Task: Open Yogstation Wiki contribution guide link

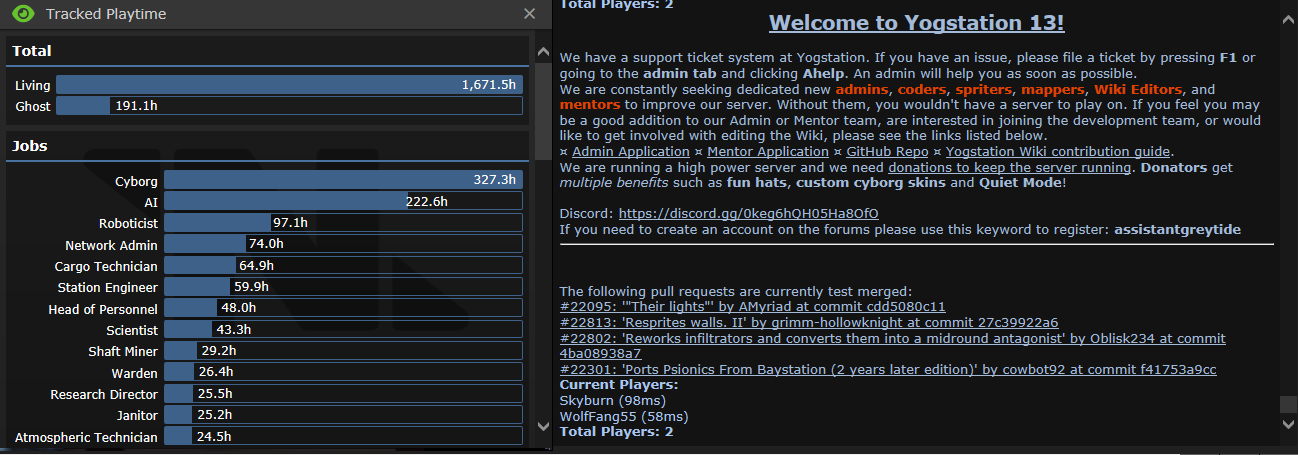Action: [x=1058, y=152]
